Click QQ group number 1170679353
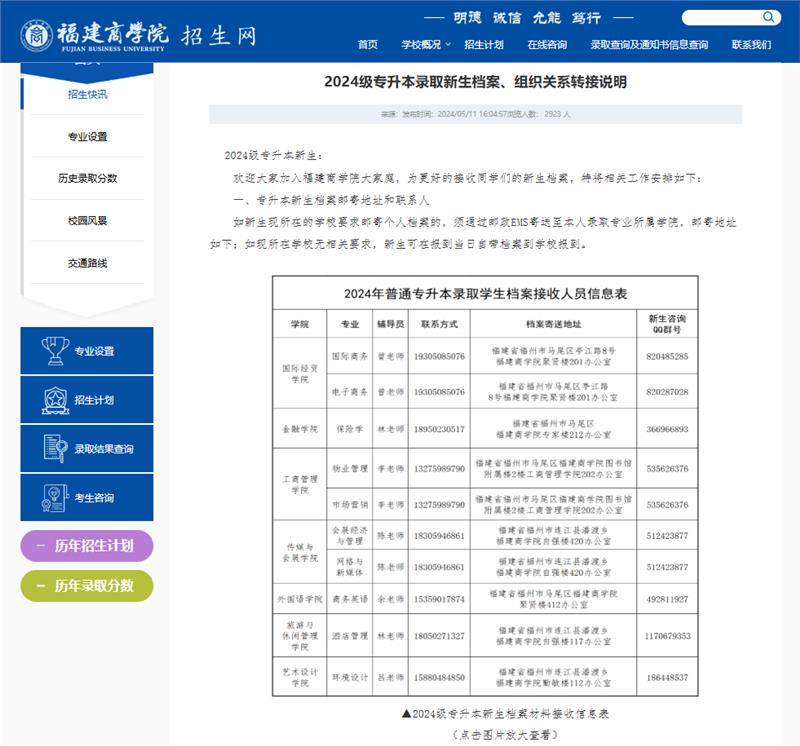The image size is (800, 746). click(x=667, y=636)
